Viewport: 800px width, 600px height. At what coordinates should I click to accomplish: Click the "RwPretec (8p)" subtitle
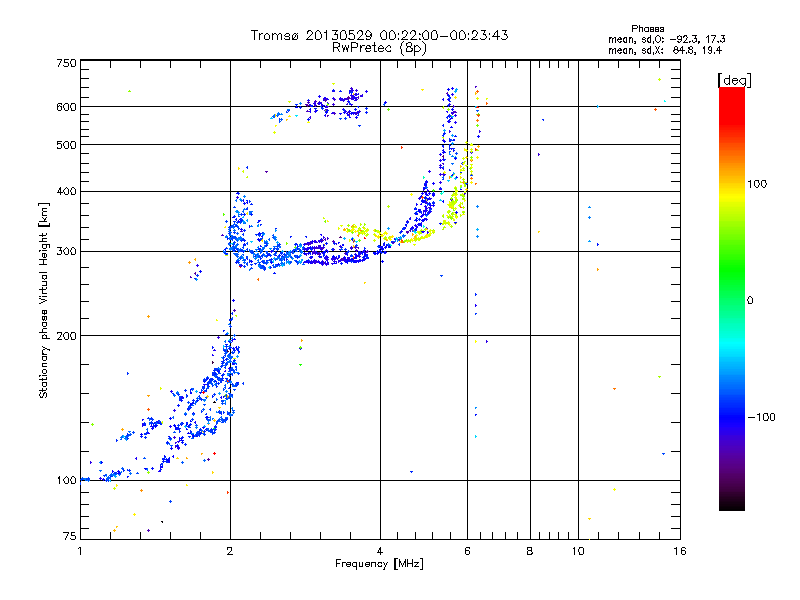379,48
